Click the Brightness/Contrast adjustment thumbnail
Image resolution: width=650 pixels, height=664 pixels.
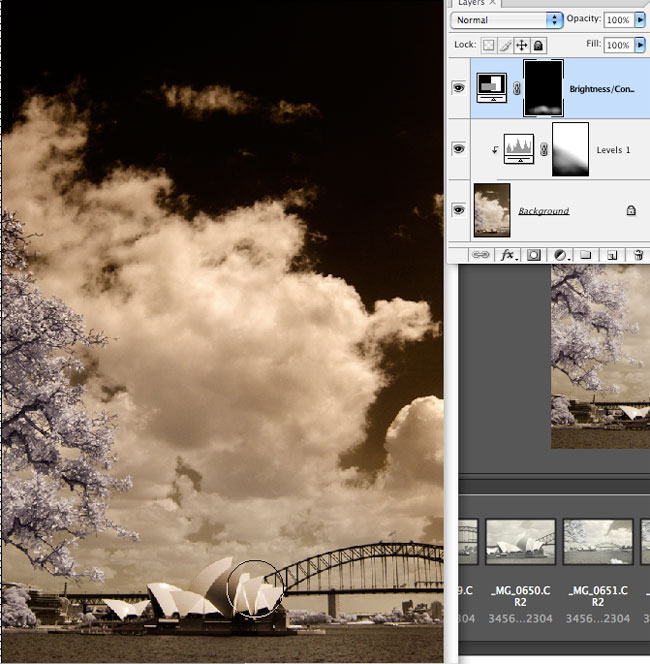491,88
